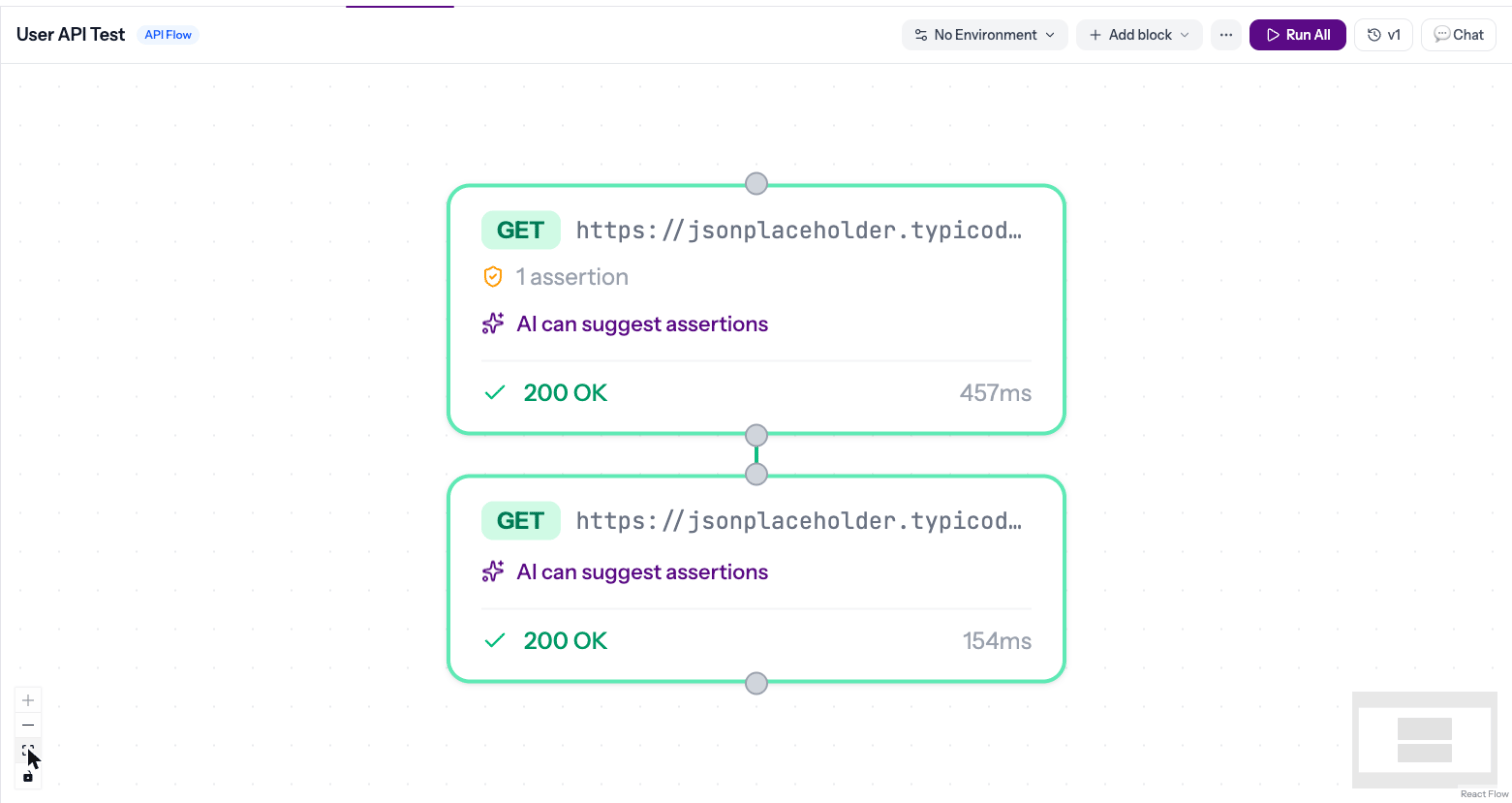Viewport: 1512px width, 803px height.
Task: Run all blocks with Run All
Action: pos(1298,35)
